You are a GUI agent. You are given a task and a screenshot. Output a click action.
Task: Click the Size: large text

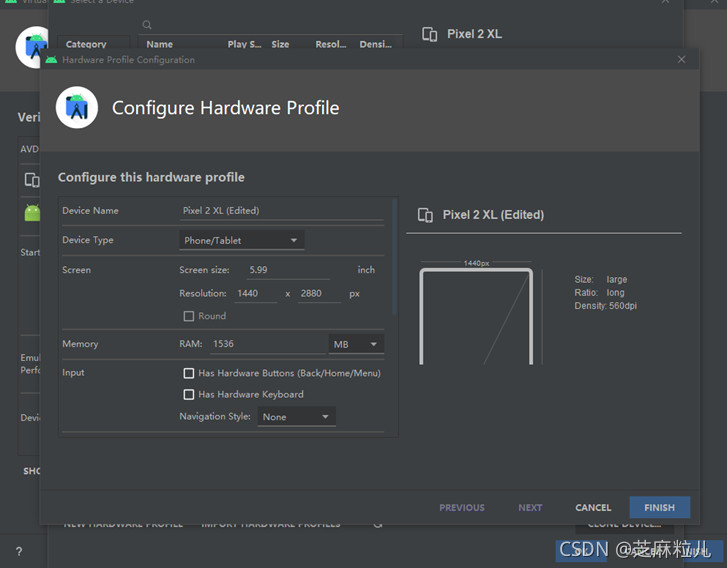click(x=600, y=279)
